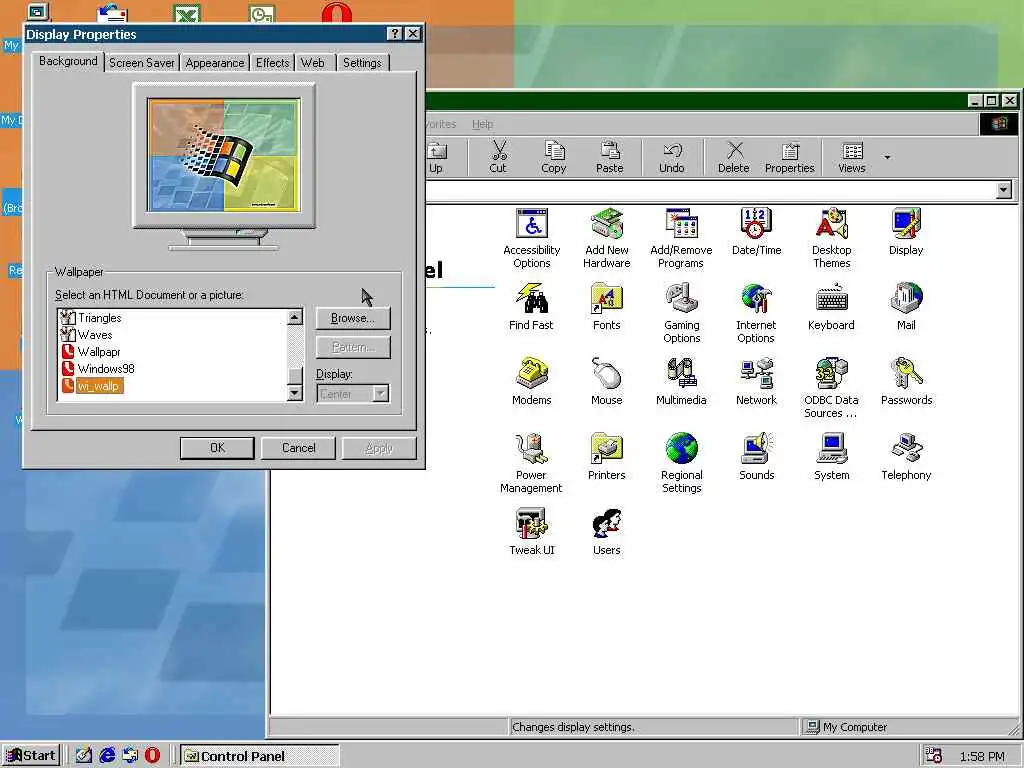The width and height of the screenshot is (1024, 768).
Task: Open the System applet icon
Action: (x=831, y=457)
